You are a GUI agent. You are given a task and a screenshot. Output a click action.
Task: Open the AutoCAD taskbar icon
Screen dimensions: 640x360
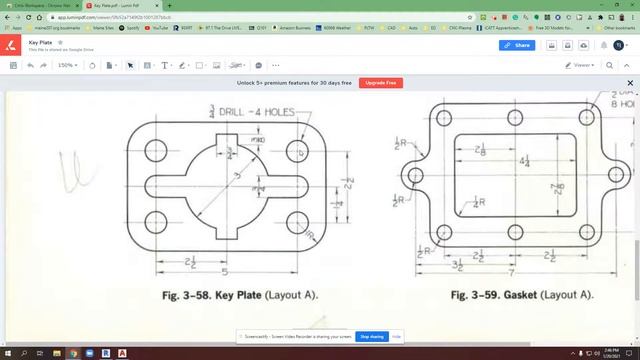click(122, 353)
